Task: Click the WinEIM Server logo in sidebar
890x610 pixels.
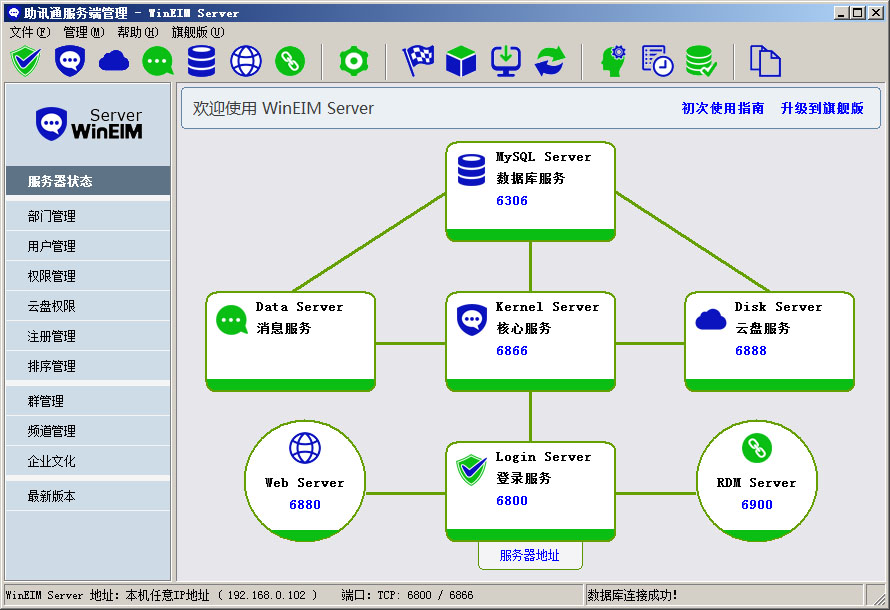Action: 89,124
